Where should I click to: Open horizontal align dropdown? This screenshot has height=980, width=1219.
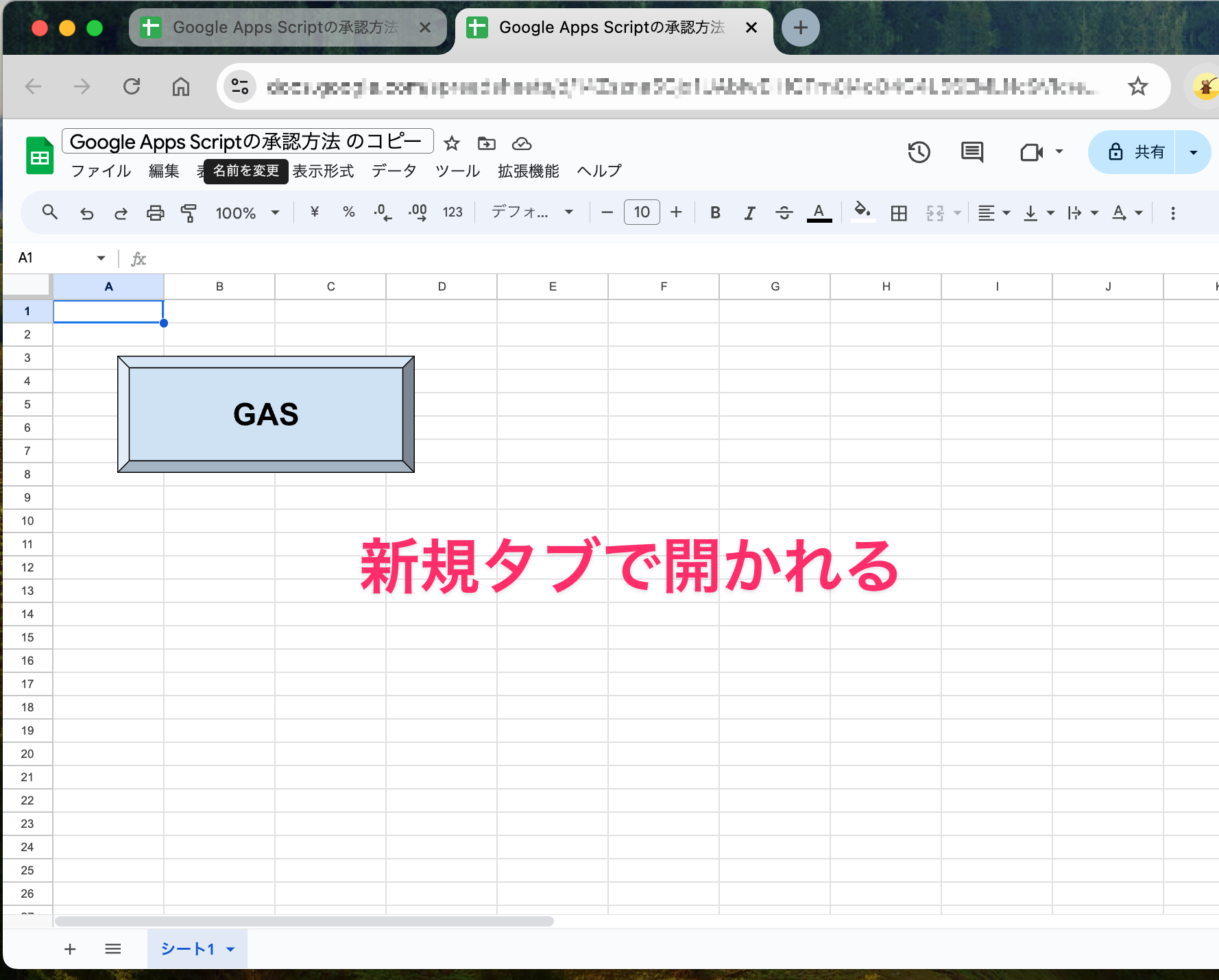[994, 213]
